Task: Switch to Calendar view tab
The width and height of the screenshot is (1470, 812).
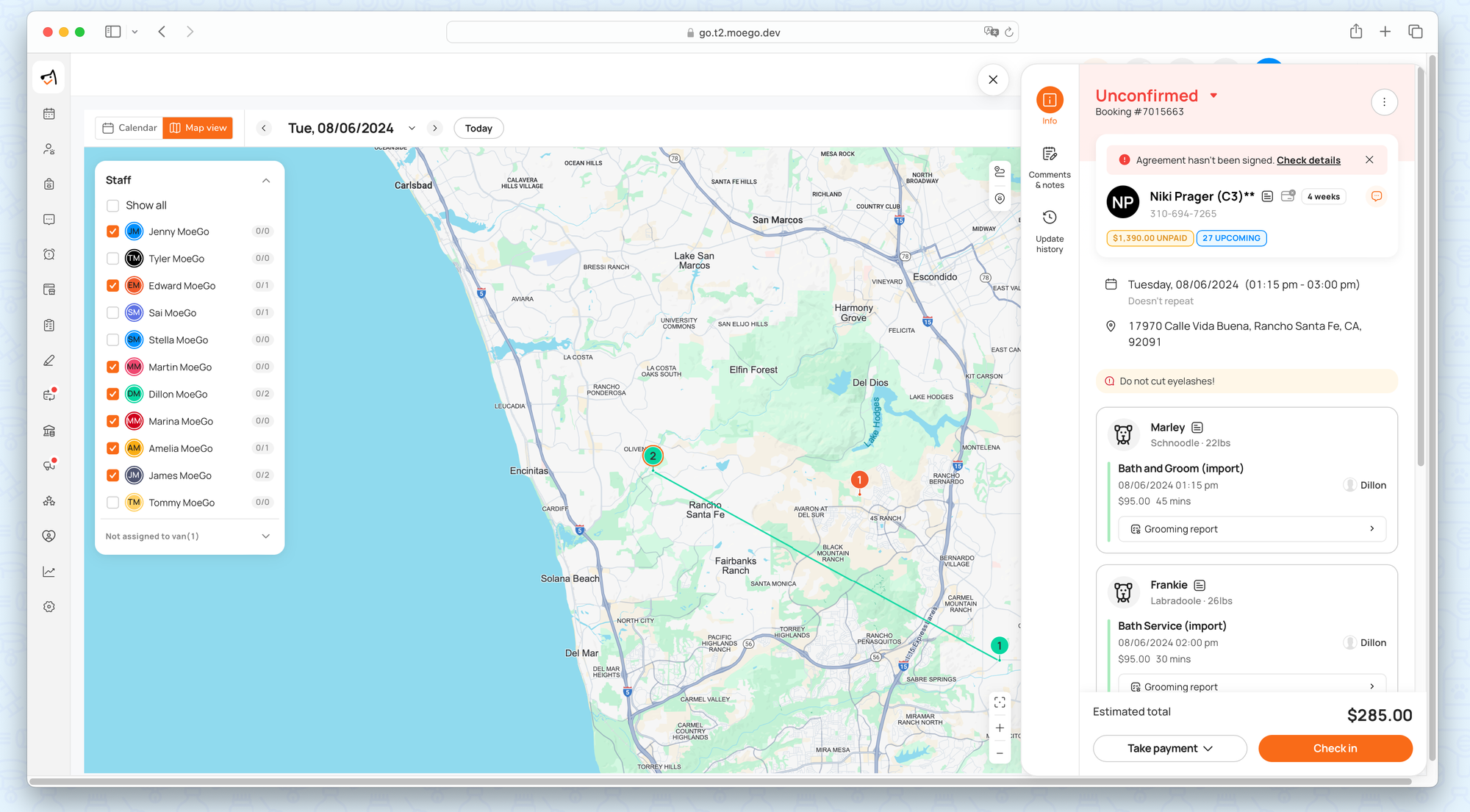Action: [129, 128]
